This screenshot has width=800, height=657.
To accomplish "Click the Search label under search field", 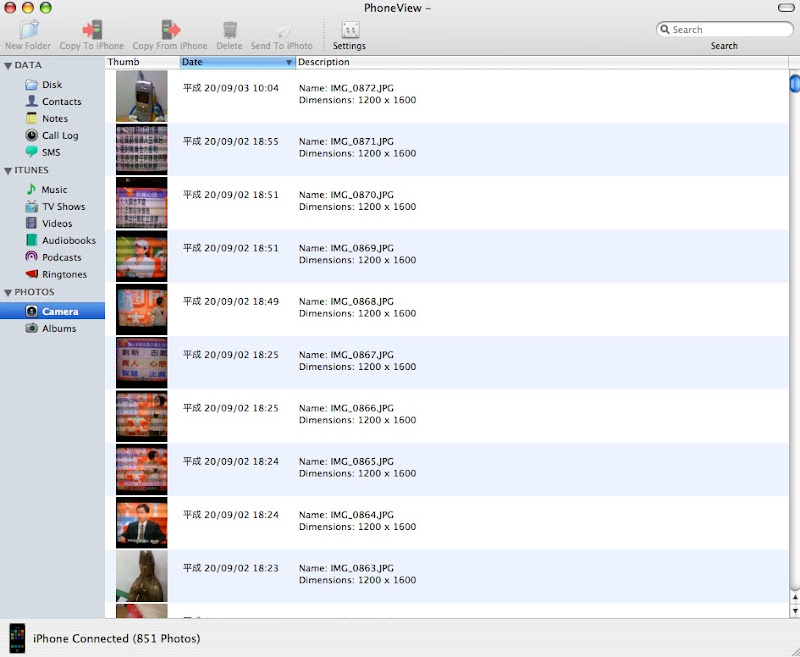I will point(724,46).
